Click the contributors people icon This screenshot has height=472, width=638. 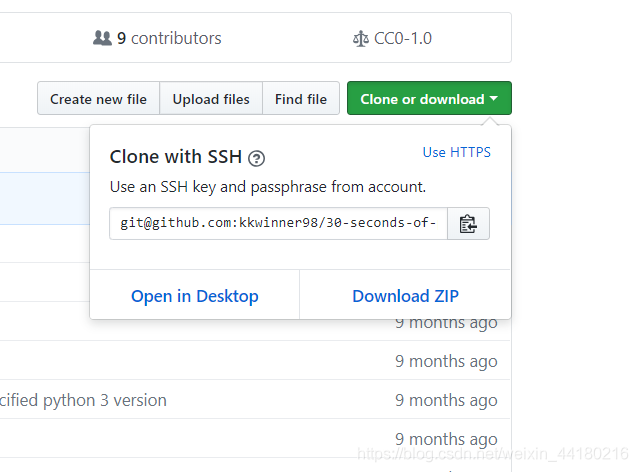102,38
